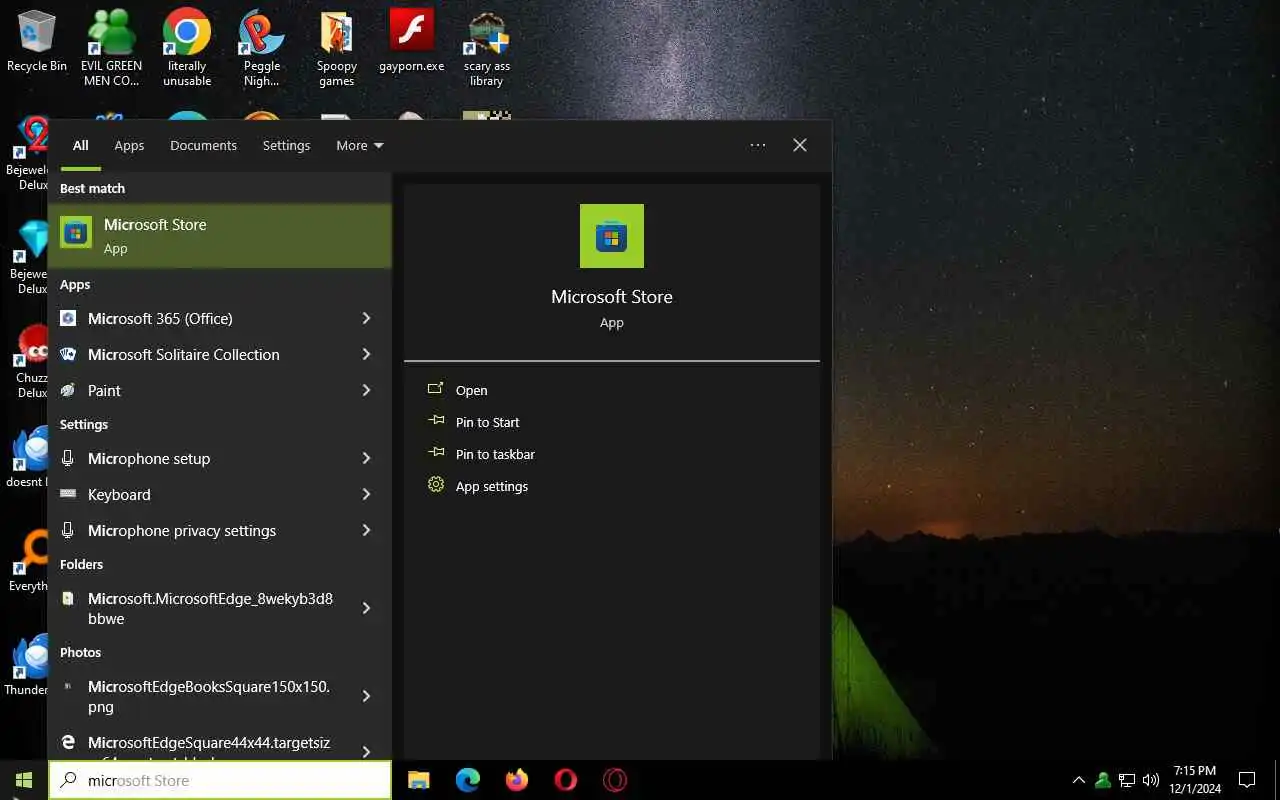Viewport: 1280px width, 800px height.
Task: Open the taskbar clock showing 7:15 PM
Action: (1194, 780)
